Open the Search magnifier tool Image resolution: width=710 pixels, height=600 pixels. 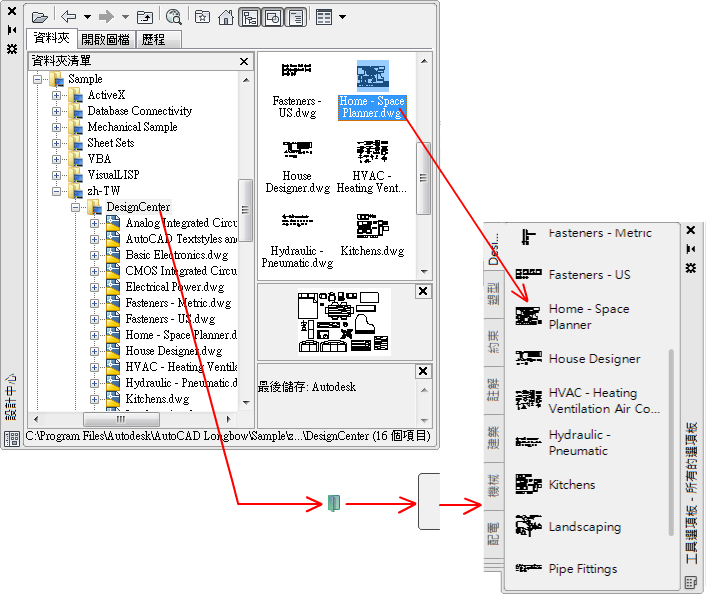coord(173,17)
